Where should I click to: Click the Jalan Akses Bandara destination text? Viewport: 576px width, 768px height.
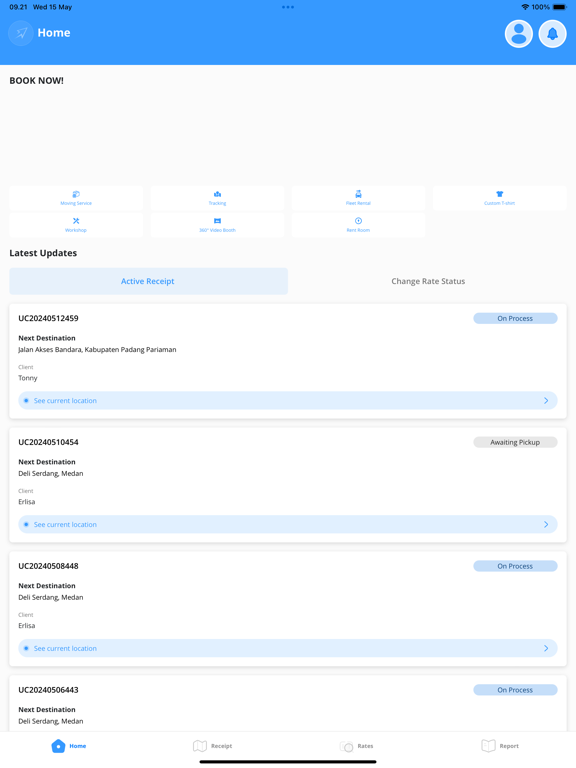97,350
